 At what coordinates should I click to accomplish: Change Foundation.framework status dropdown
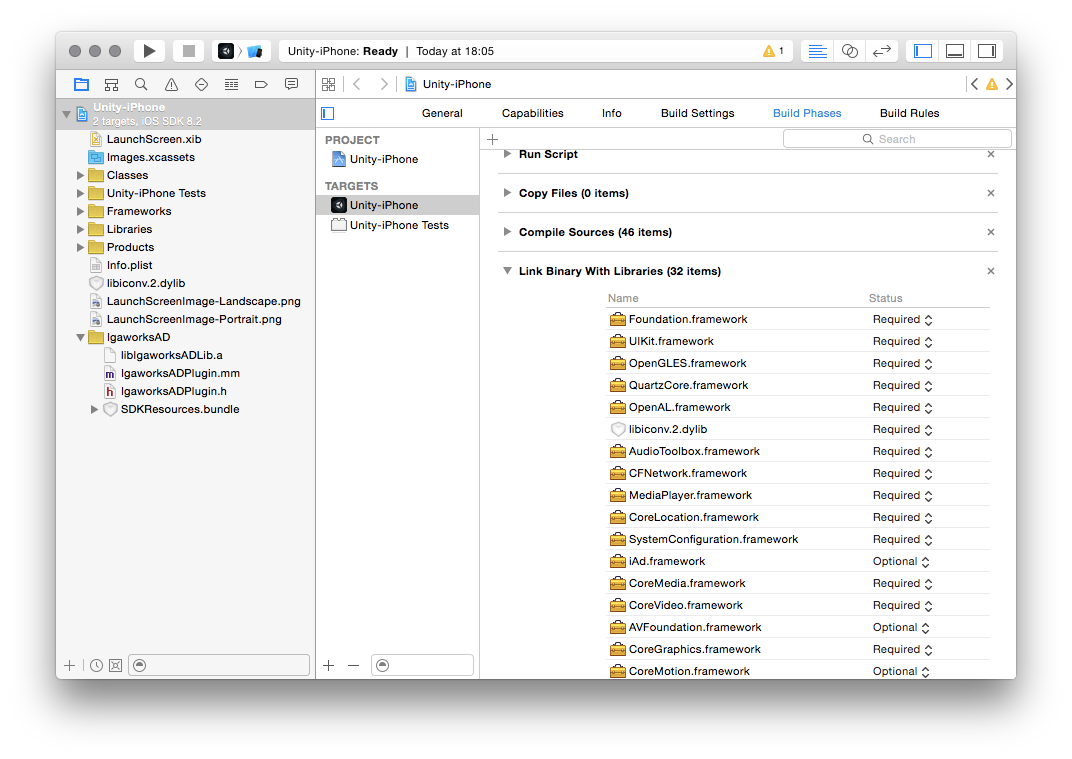coord(902,319)
